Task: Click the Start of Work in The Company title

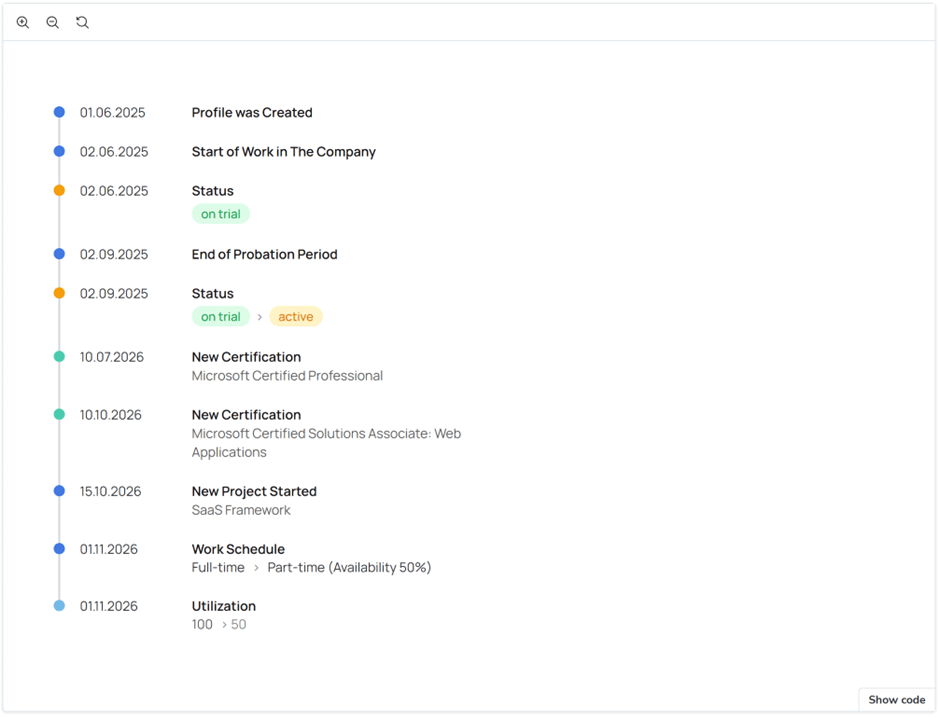Action: [x=283, y=152]
